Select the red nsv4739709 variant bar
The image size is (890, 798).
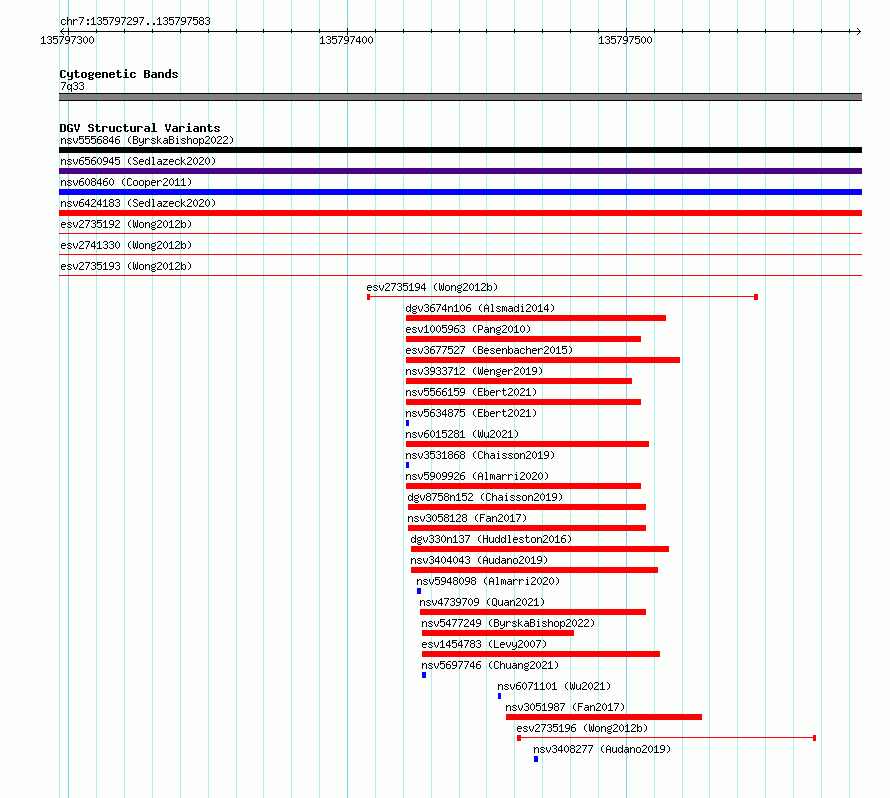(533, 612)
